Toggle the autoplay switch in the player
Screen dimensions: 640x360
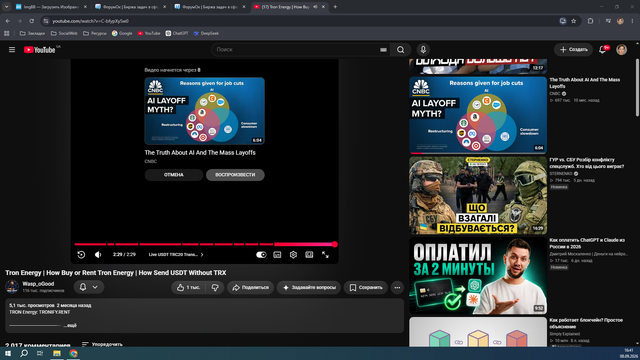[261, 255]
